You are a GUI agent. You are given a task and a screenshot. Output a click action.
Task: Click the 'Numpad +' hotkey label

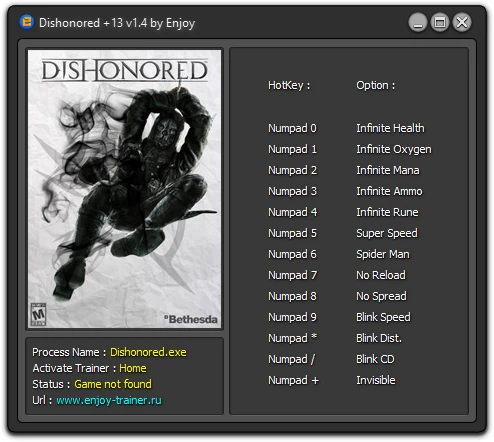click(293, 380)
